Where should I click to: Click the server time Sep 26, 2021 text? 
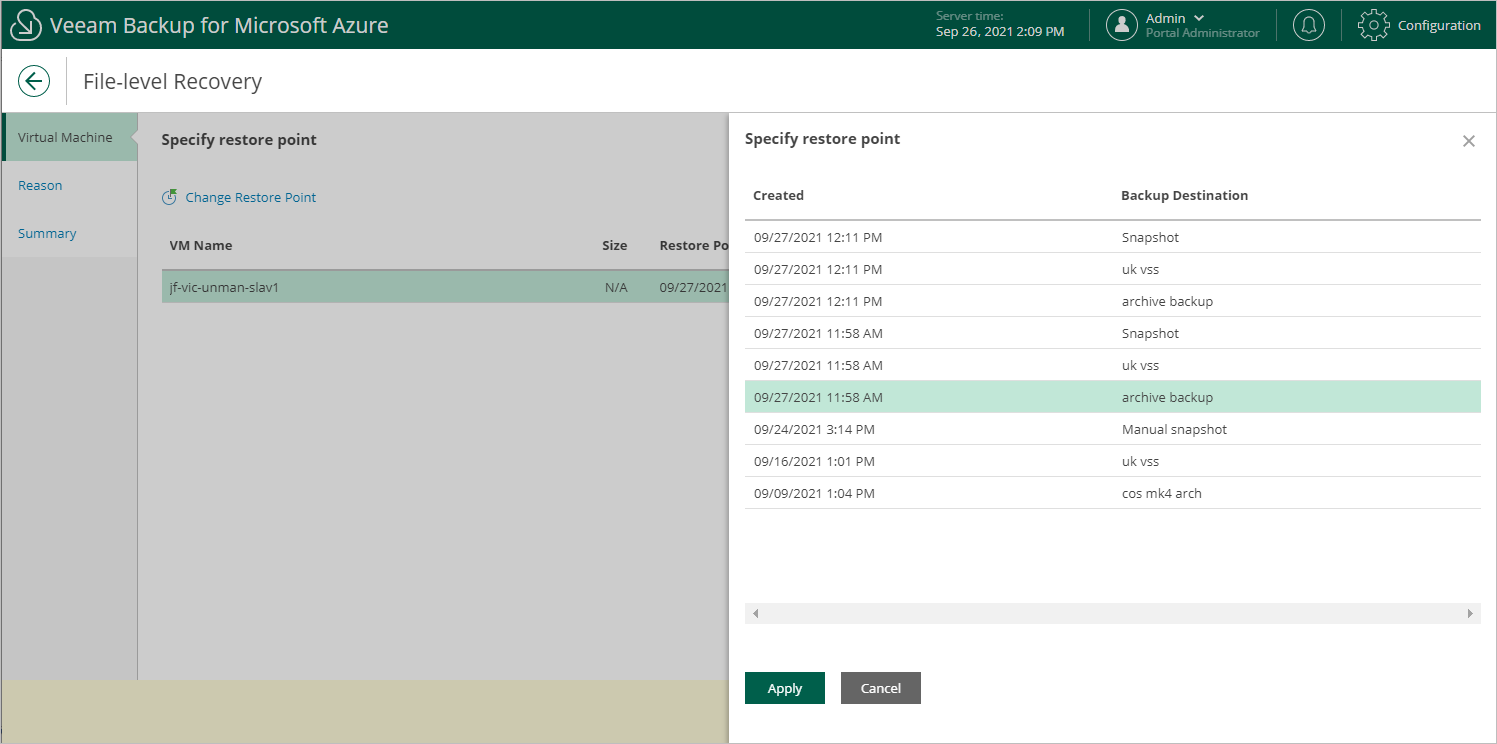point(1000,32)
